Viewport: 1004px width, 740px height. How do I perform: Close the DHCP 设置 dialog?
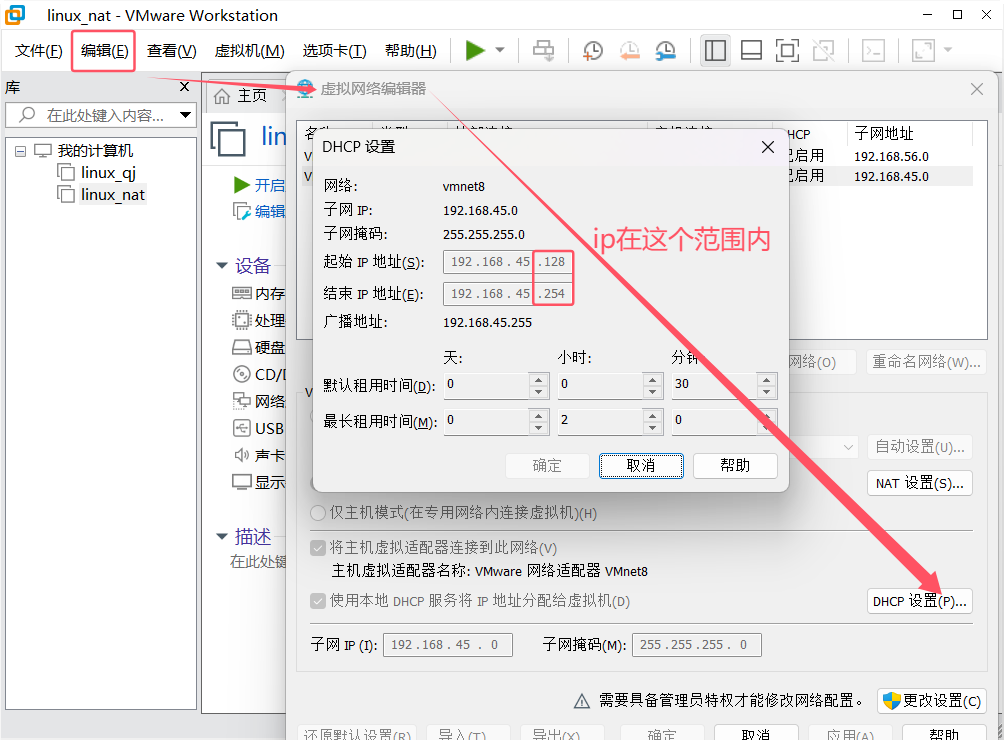(x=768, y=147)
